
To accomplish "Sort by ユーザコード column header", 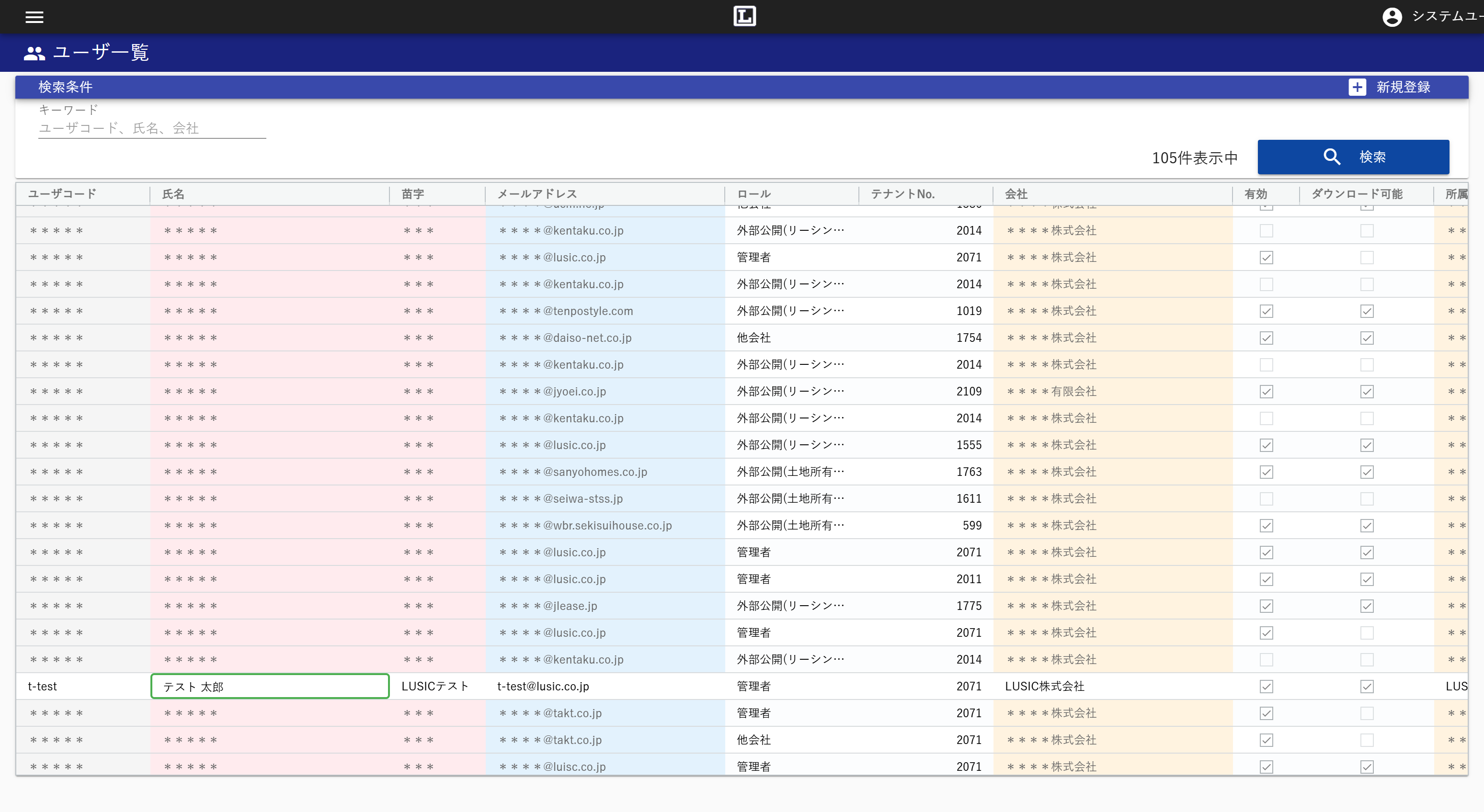I will (62, 194).
